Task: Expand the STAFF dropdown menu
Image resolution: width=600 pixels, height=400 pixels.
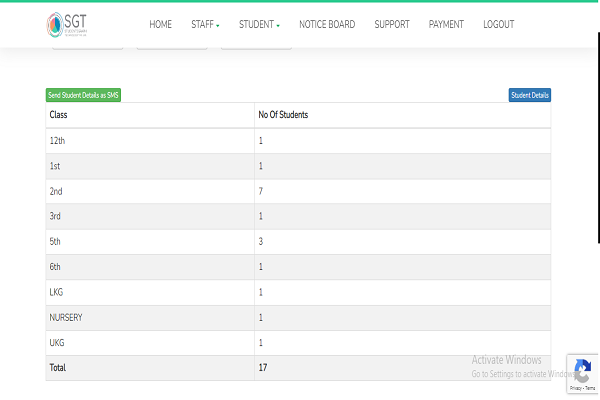Action: click(x=205, y=25)
